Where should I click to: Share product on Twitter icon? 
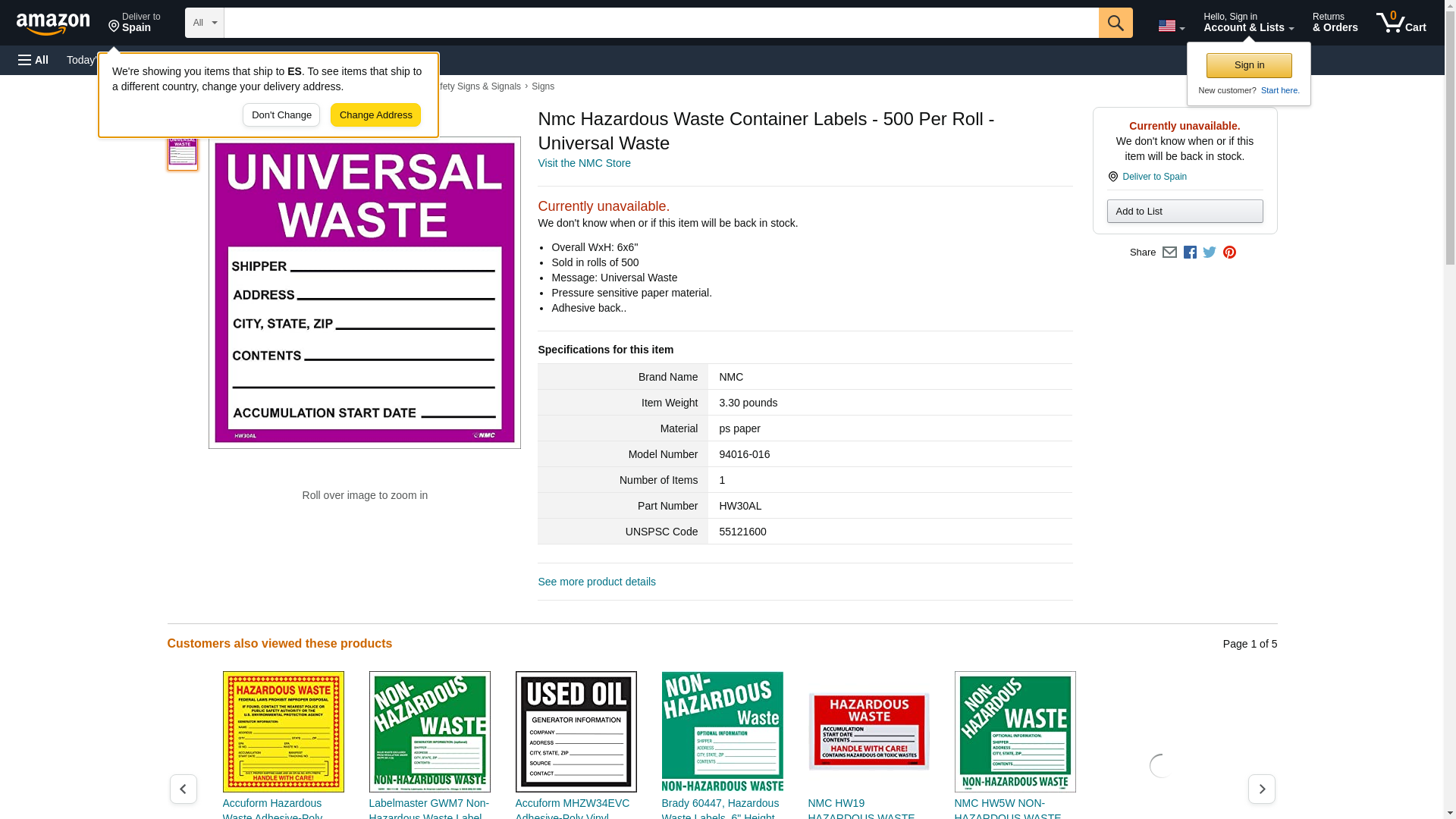[1210, 253]
